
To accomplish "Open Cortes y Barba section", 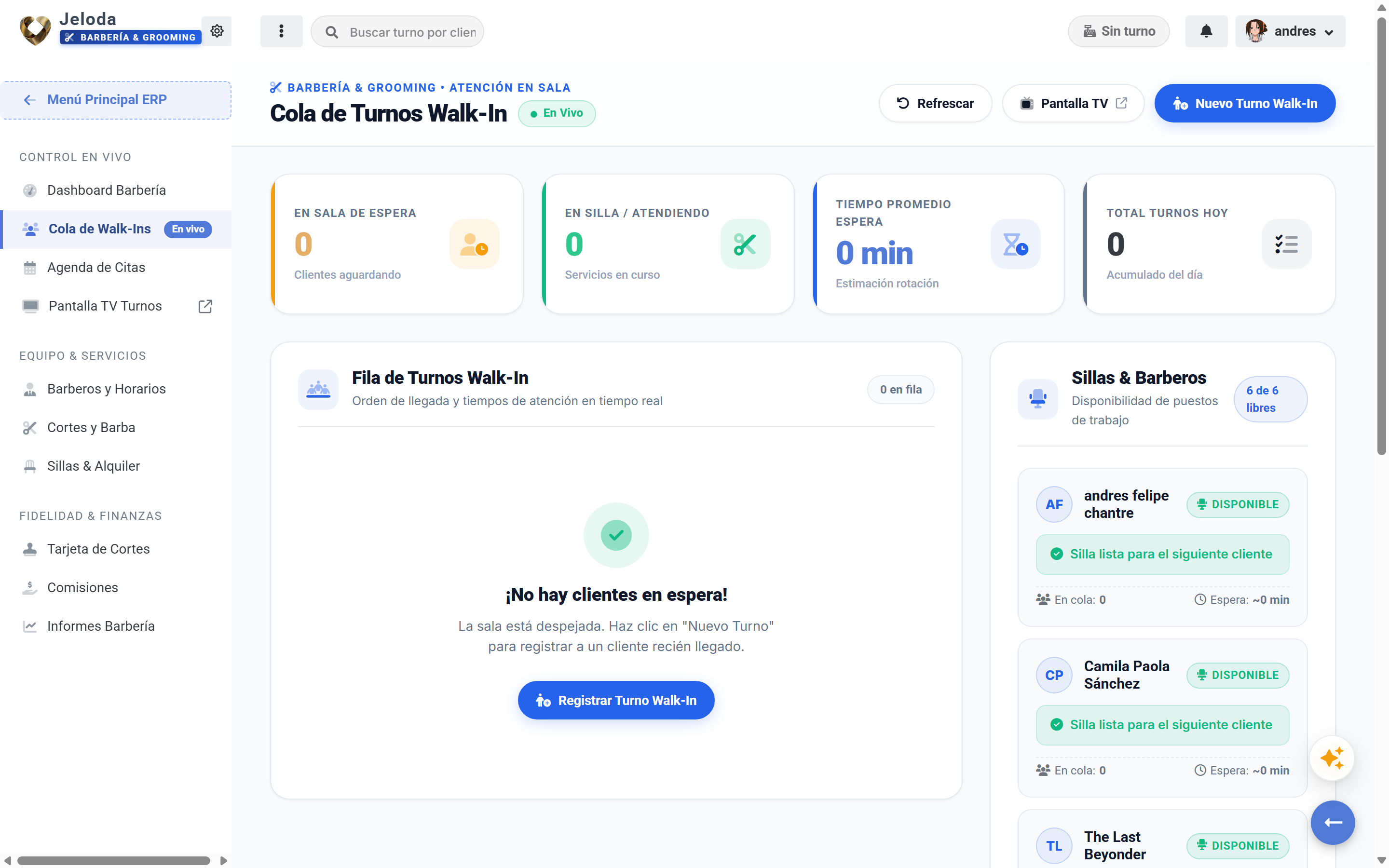I will pyautogui.click(x=117, y=428).
